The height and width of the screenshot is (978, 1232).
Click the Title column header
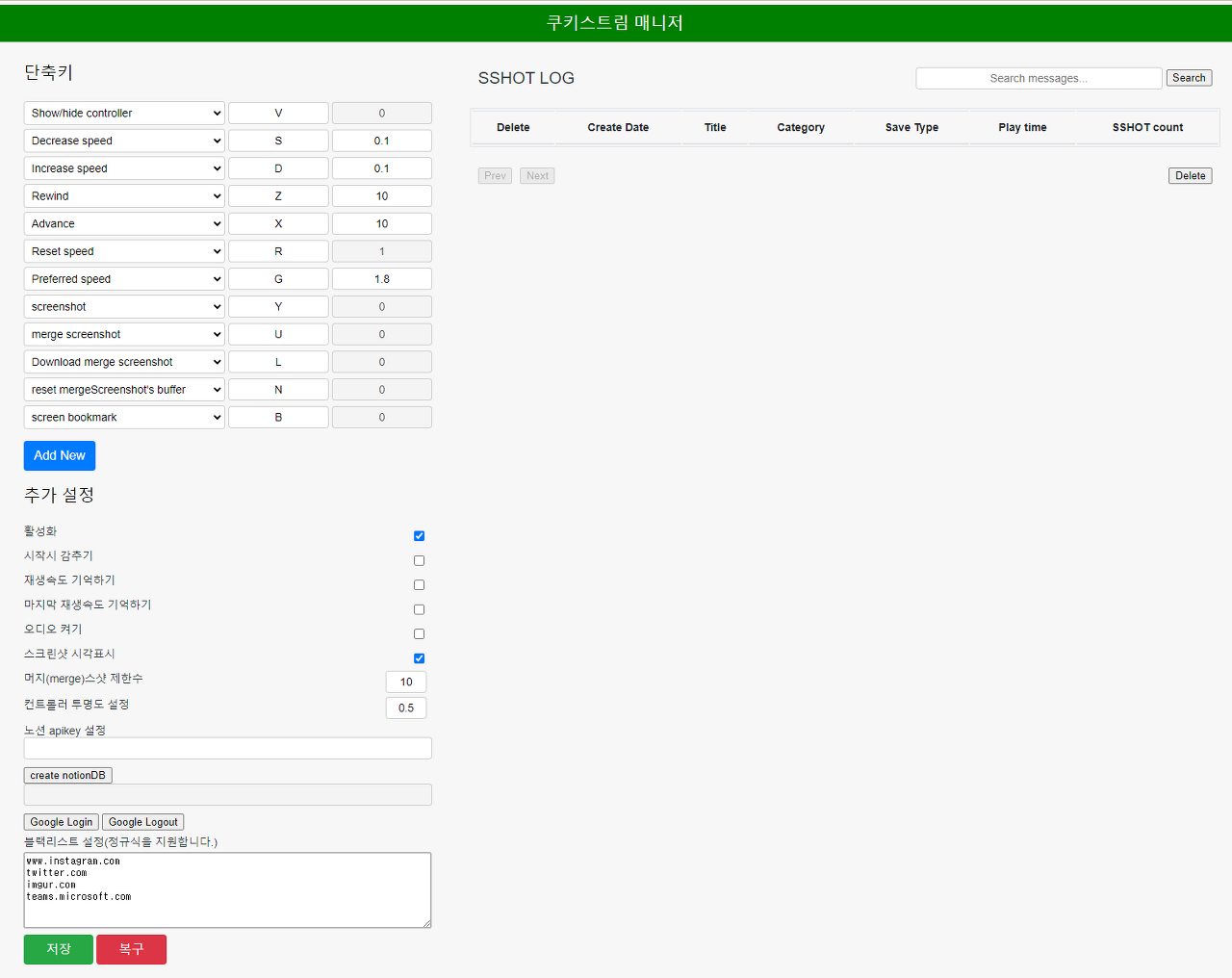point(715,127)
